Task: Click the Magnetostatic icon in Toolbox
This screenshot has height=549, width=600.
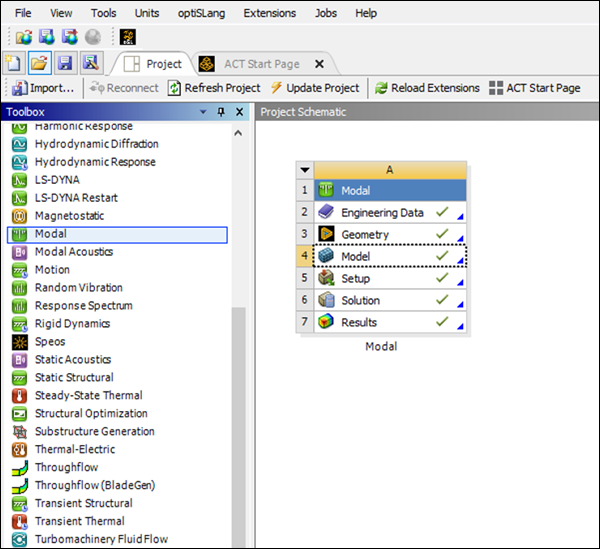Action: [x=18, y=216]
